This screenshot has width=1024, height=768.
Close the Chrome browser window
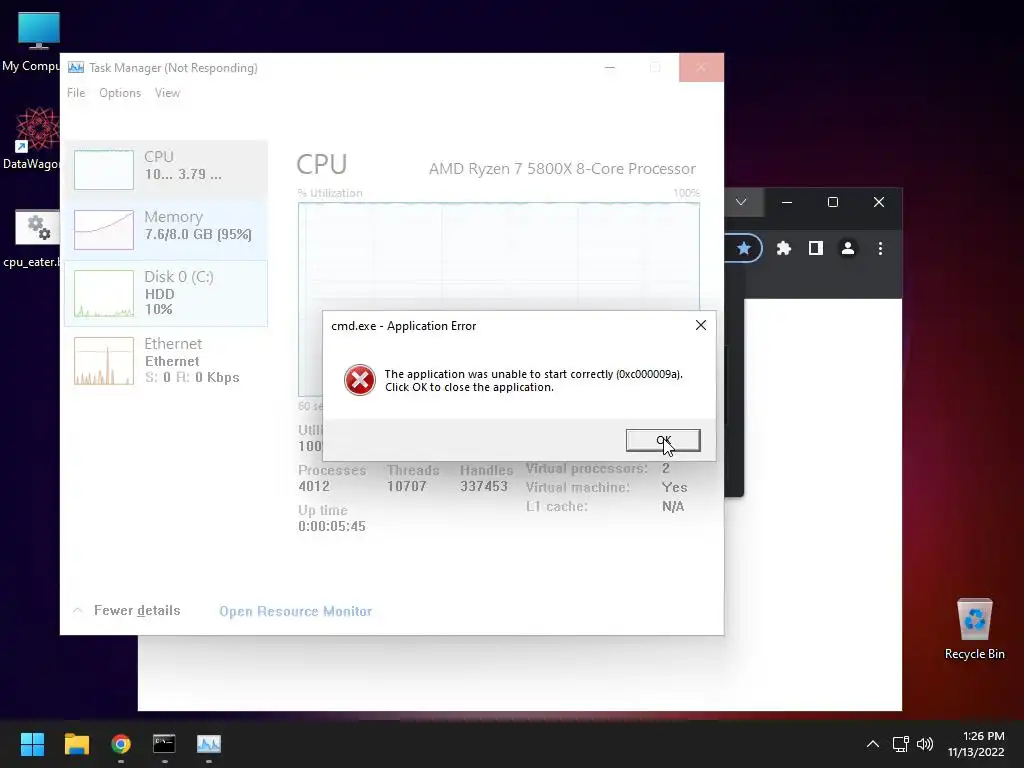(x=879, y=202)
